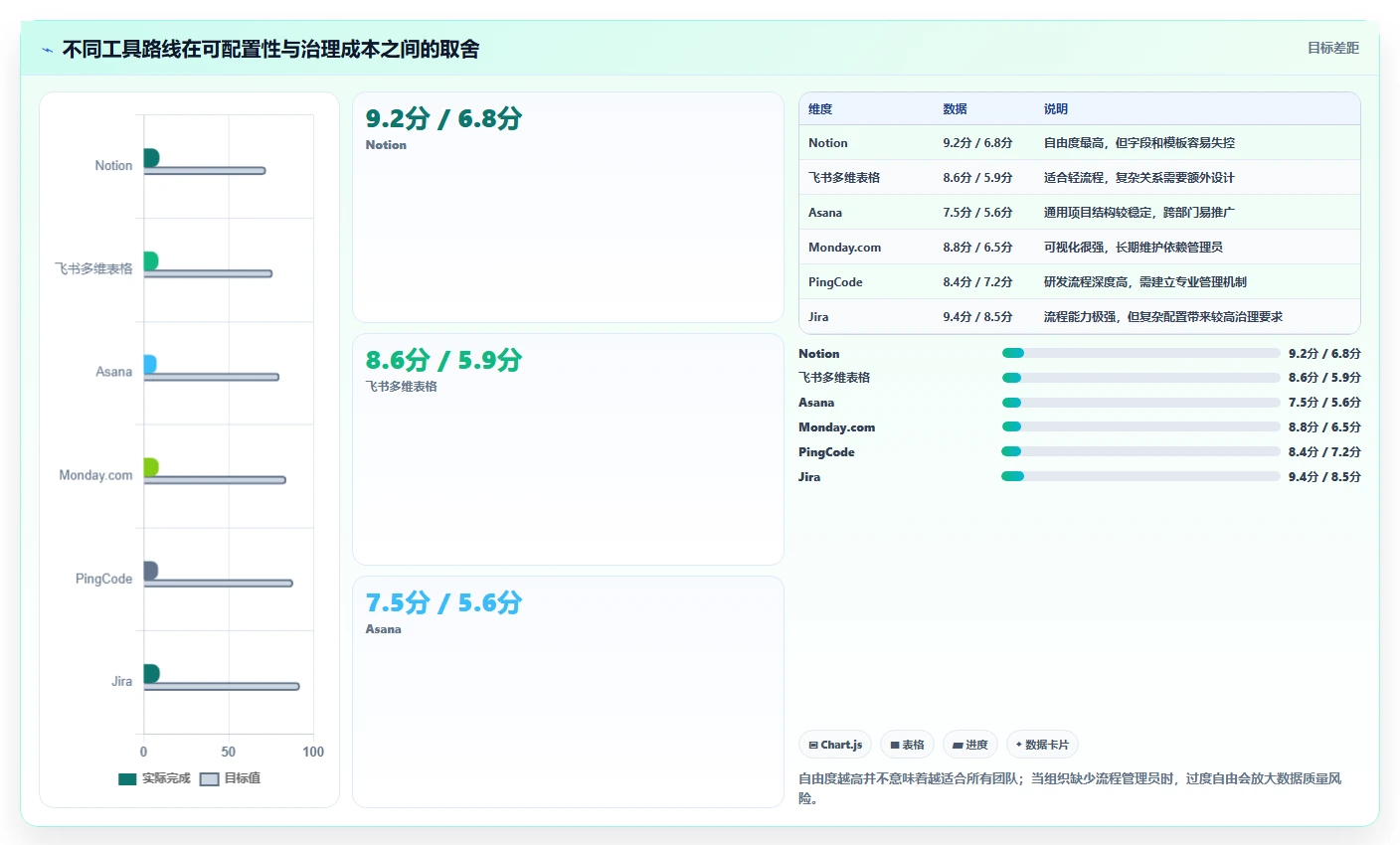Select the dark green Jira actual bar in chart
The image size is (1400, 845).
click(151, 674)
